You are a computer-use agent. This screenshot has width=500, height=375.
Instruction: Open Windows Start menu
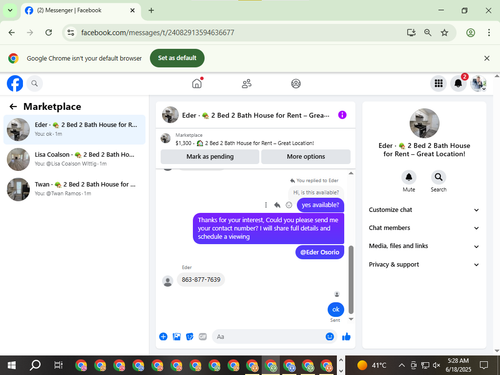tap(12, 366)
